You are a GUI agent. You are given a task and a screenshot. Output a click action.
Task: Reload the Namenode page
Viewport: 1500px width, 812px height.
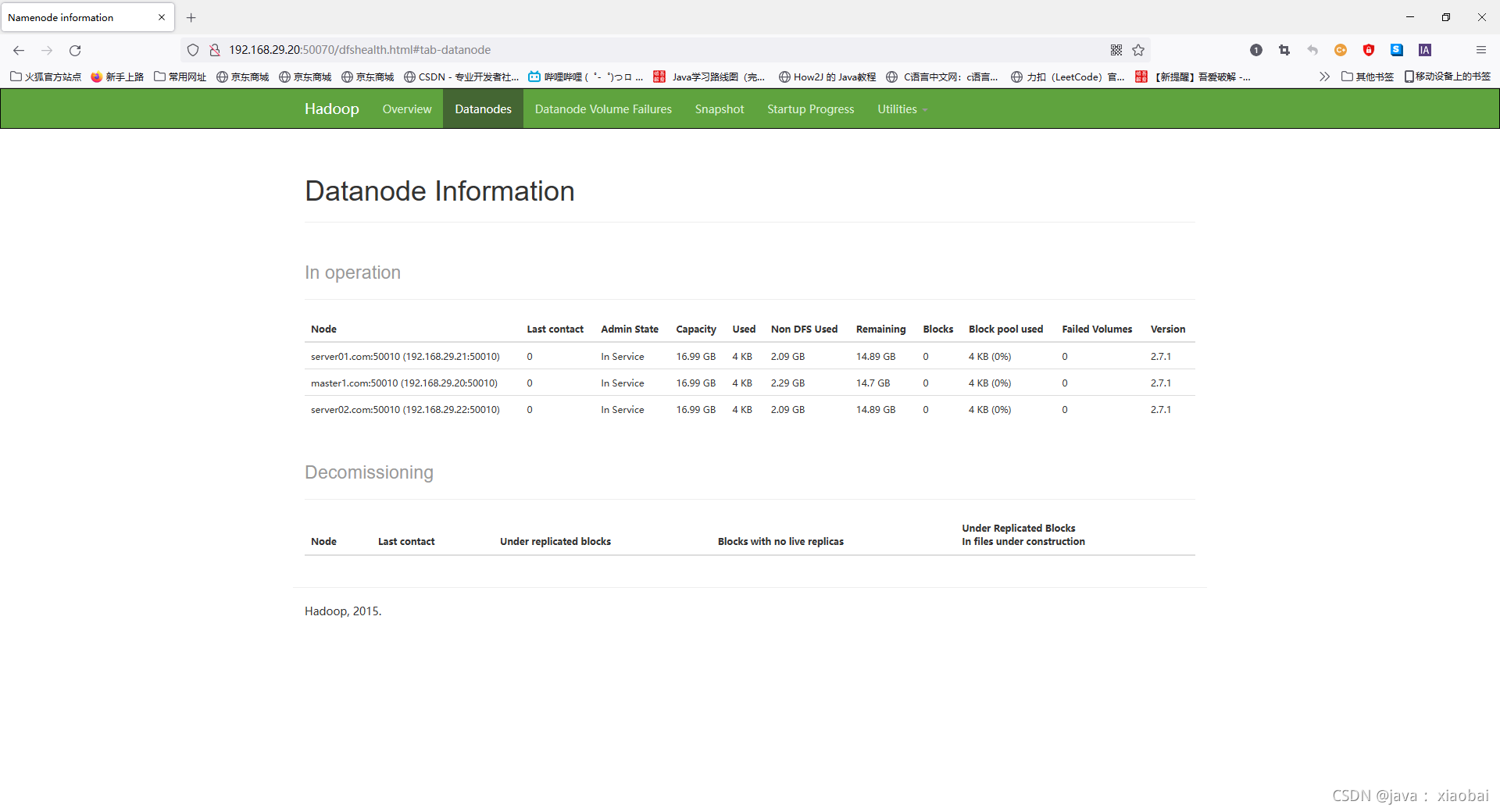click(75, 50)
